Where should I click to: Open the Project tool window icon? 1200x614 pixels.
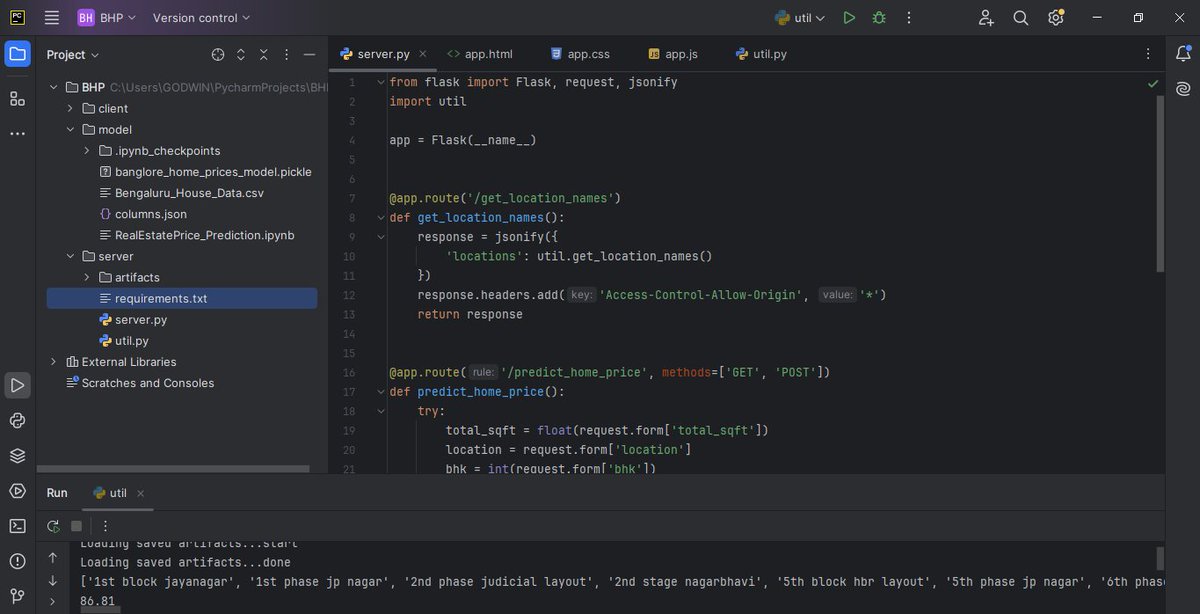click(x=17, y=54)
